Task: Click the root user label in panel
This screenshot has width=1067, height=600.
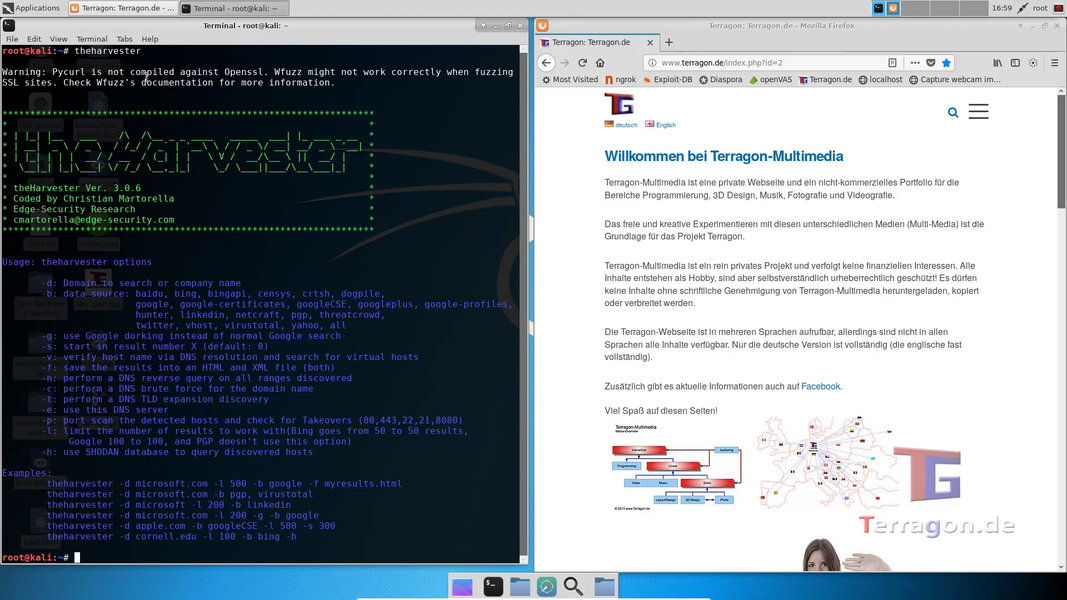Action: 1040,8
